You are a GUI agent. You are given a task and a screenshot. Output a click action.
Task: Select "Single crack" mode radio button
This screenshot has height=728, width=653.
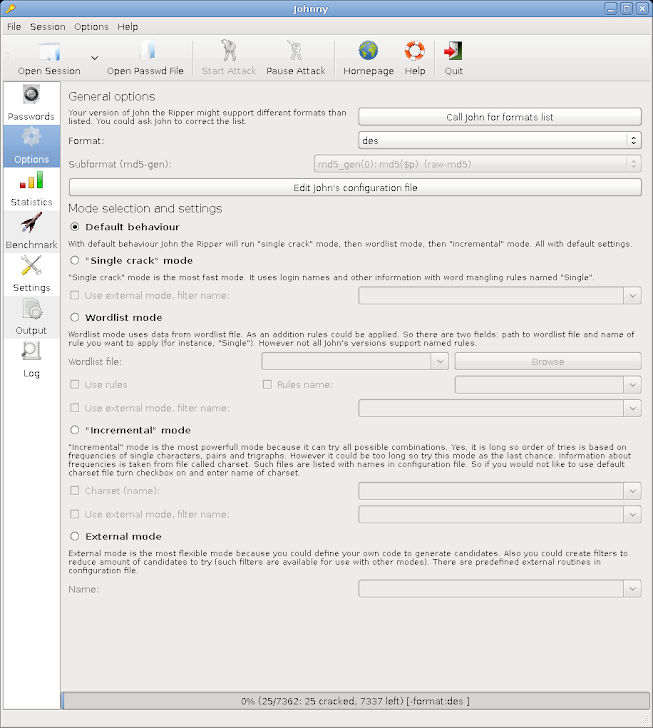click(75, 260)
